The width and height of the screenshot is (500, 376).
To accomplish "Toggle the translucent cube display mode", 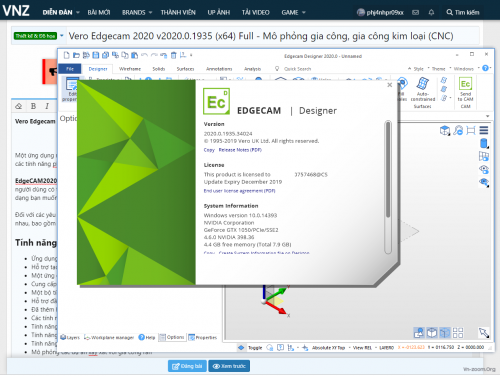I will click(445, 332).
